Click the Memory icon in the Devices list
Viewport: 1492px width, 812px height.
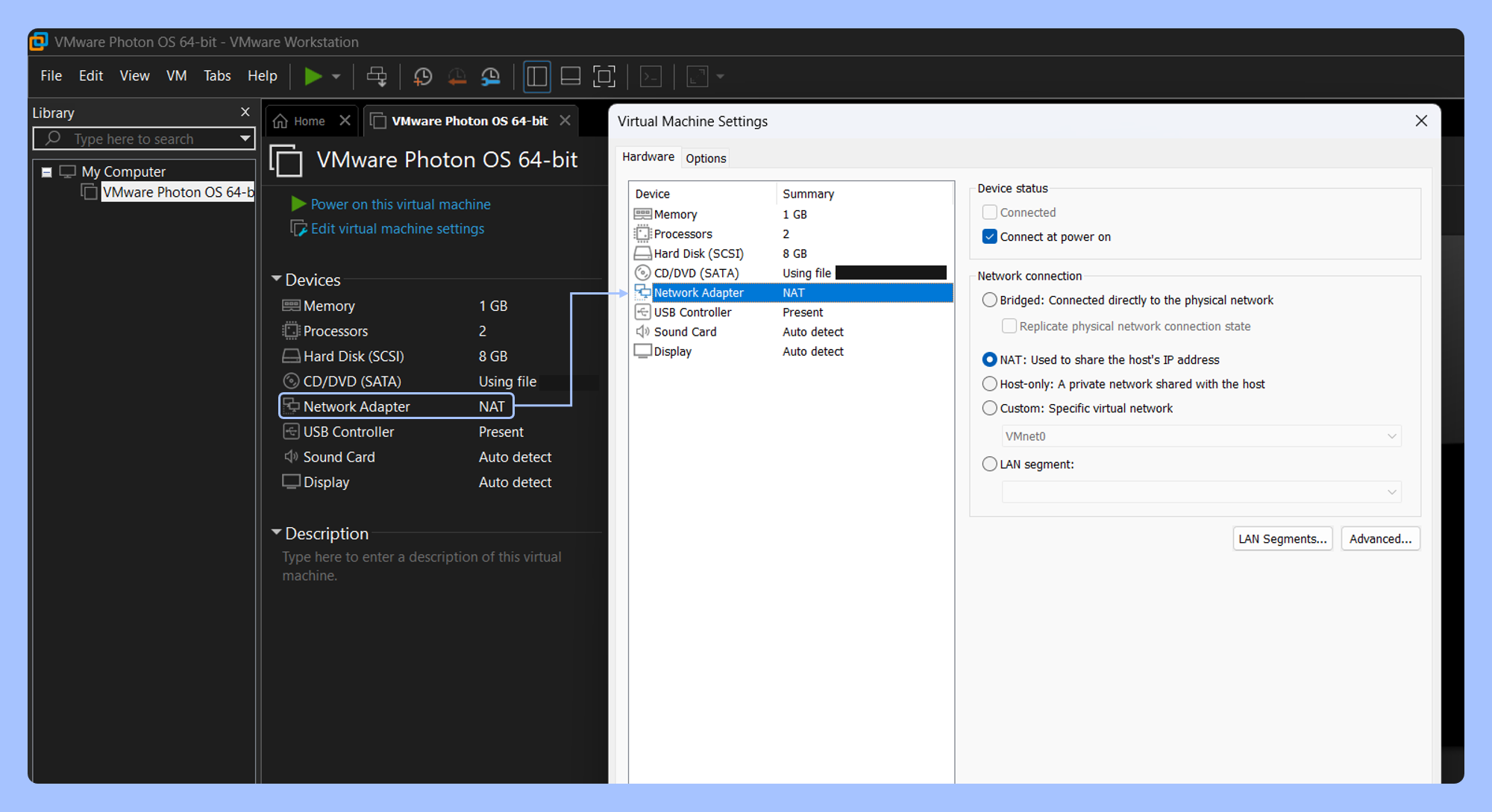tap(291, 306)
